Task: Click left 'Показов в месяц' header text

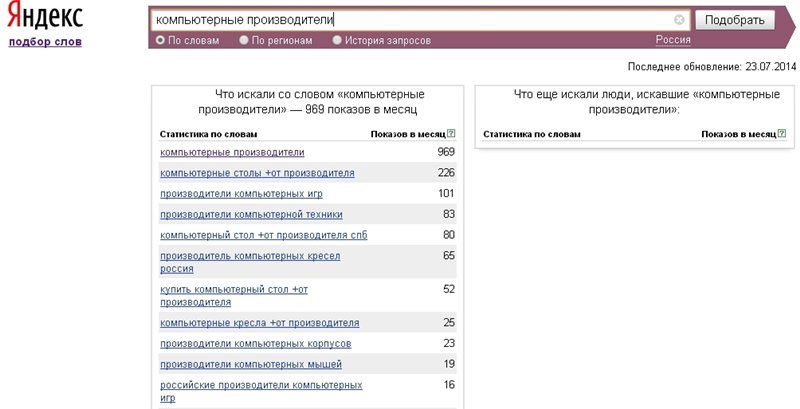Action: pyautogui.click(x=408, y=134)
